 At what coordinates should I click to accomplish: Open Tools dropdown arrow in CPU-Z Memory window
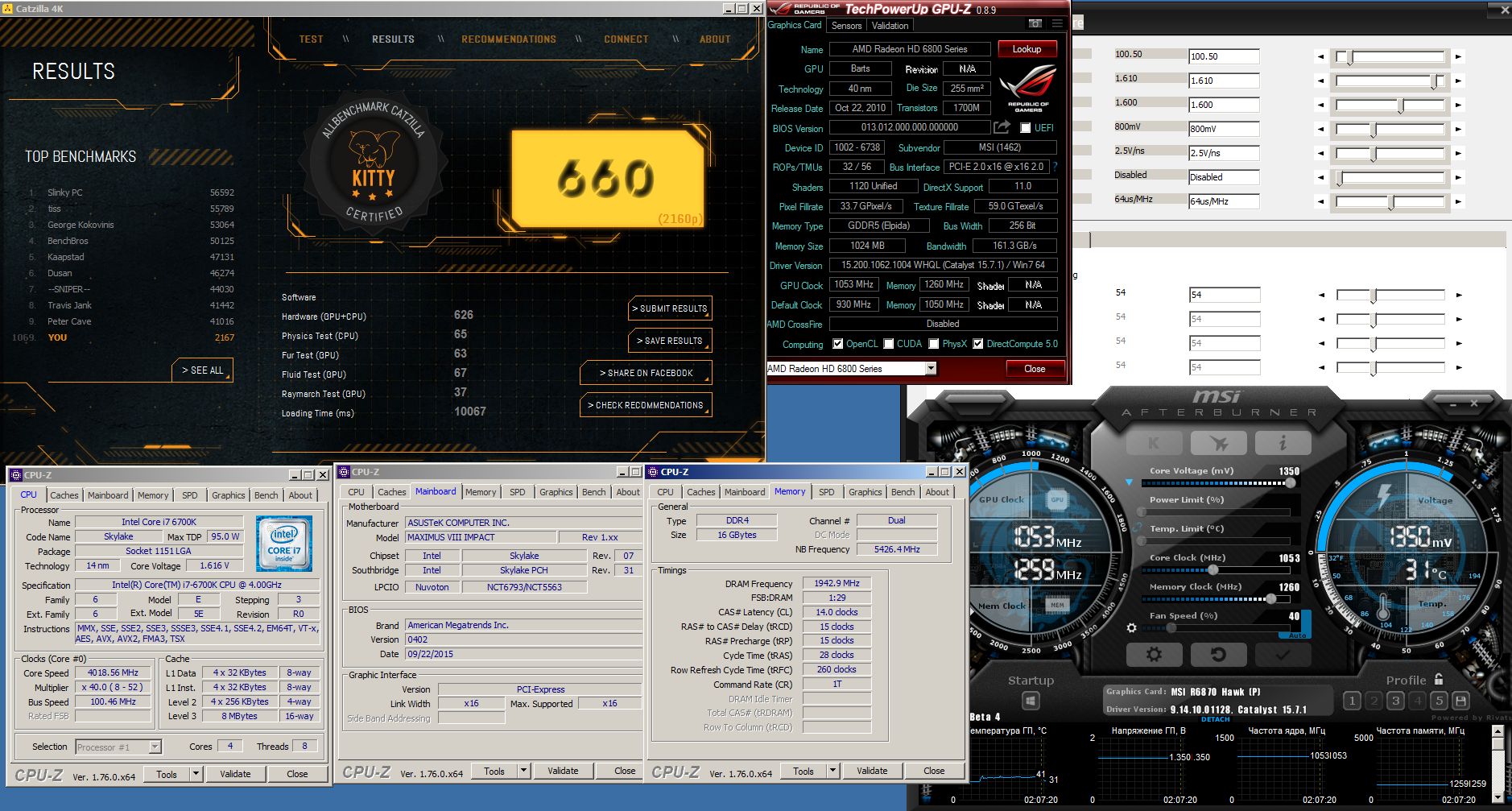pyautogui.click(x=832, y=771)
